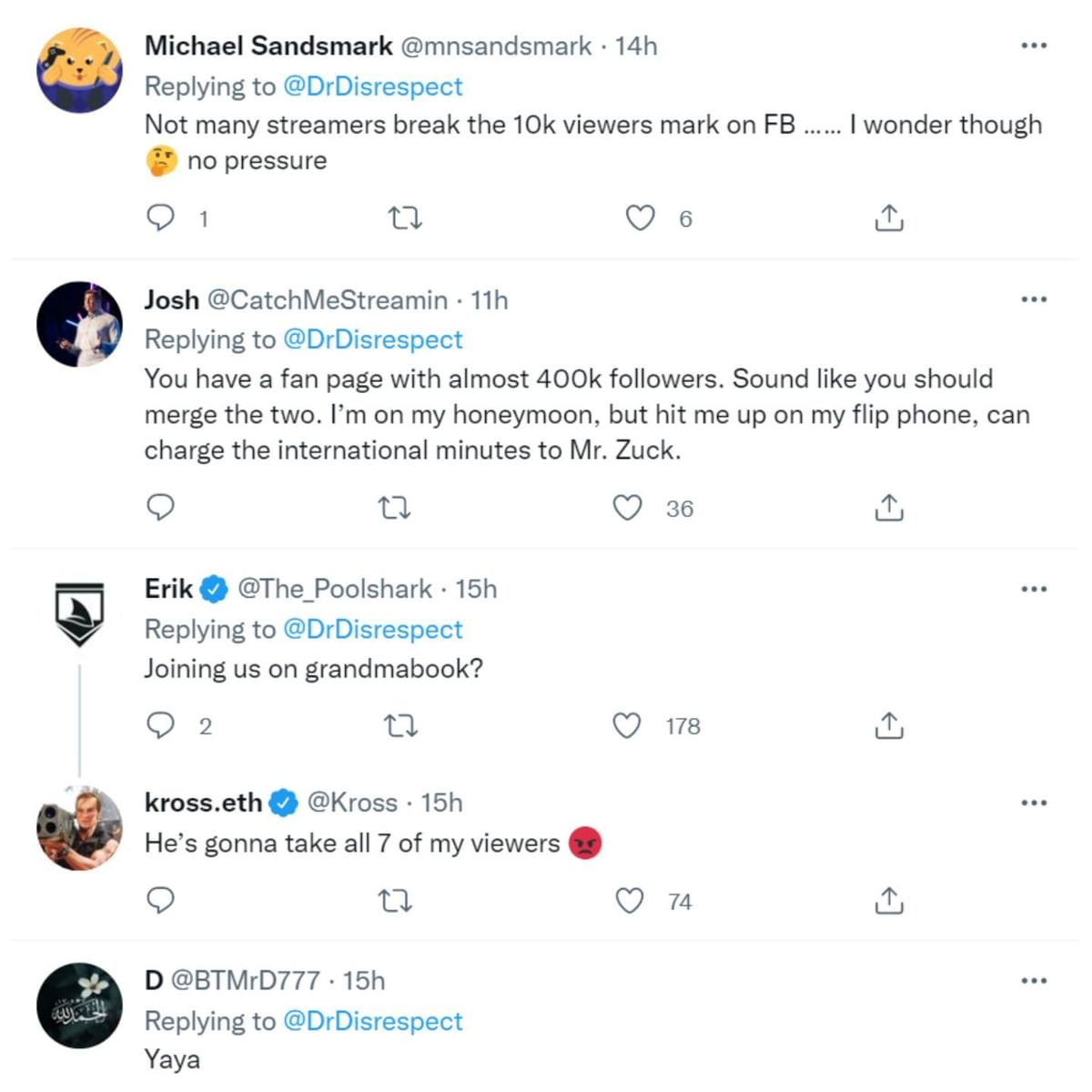Screen dimensions: 1092x1092
Task: Open the share icon under Michael Sandsmark's tweet
Action: tap(888, 217)
